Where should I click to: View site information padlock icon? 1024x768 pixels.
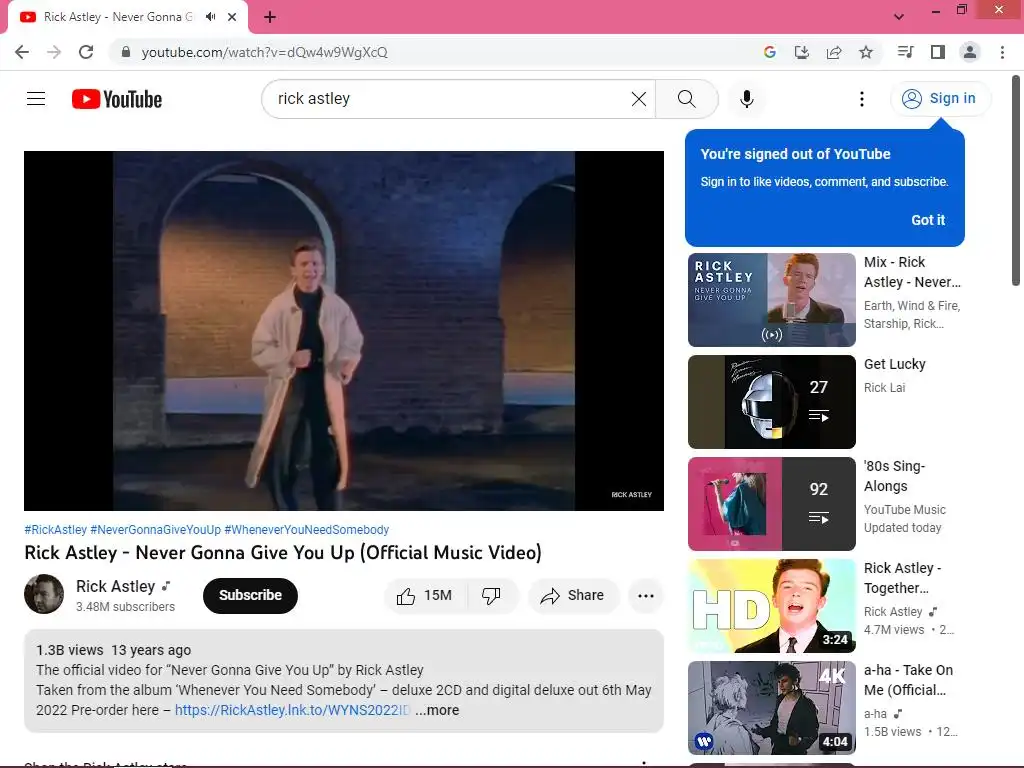[125, 52]
